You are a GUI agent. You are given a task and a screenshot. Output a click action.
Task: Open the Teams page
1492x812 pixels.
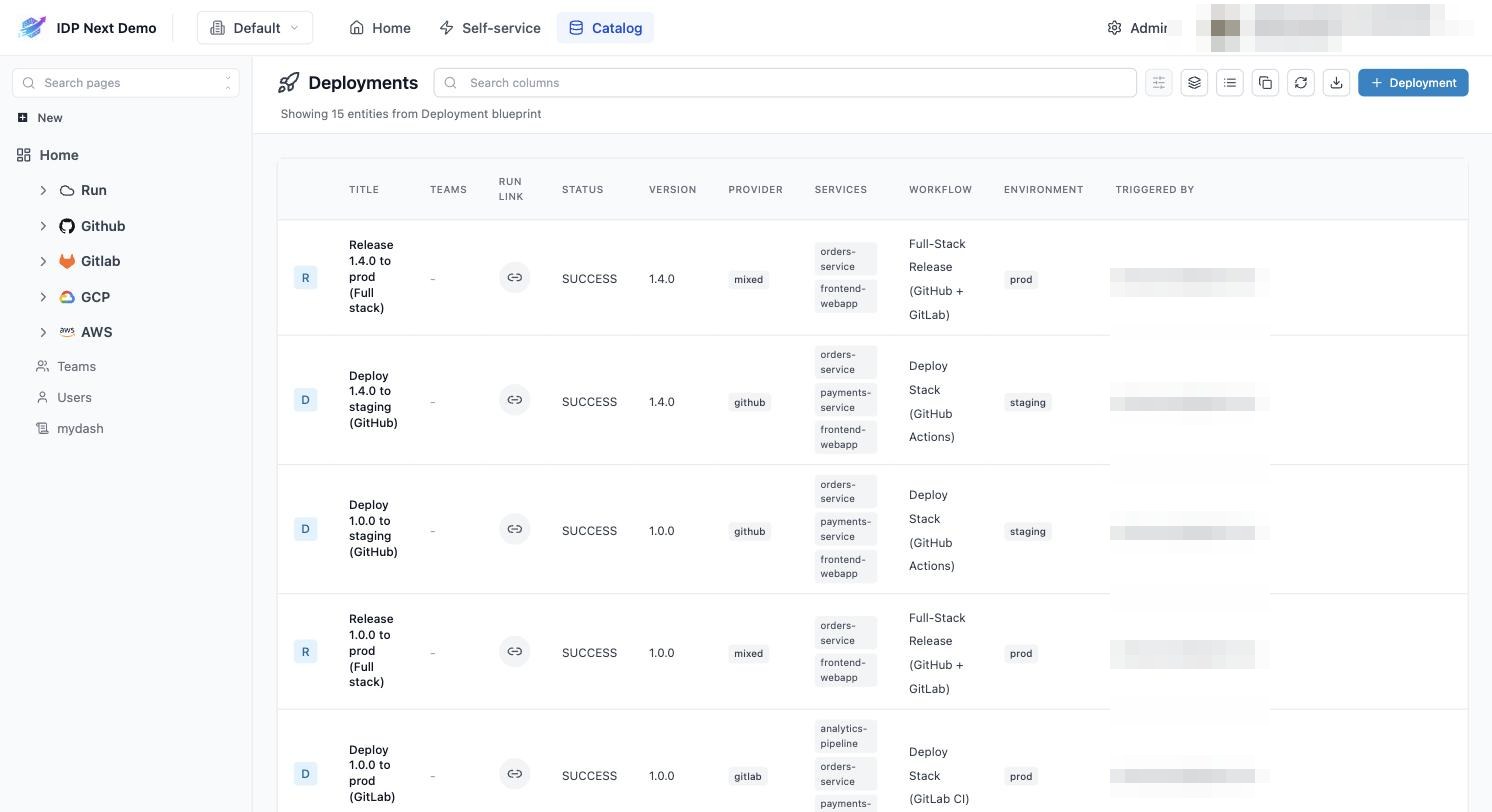(76, 367)
